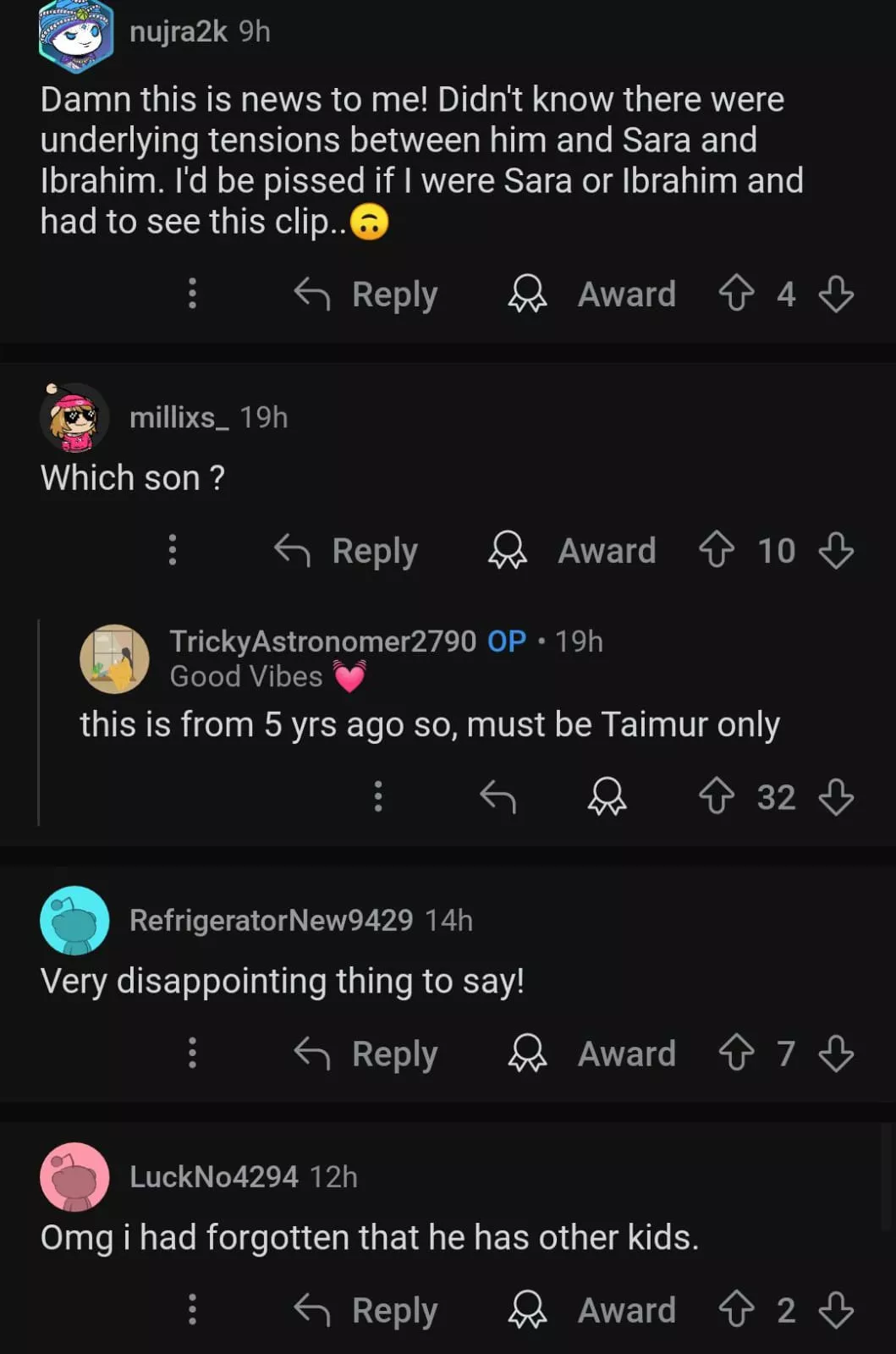Open three-dot menu on RefrigeratorNew9429's comment

[193, 1054]
